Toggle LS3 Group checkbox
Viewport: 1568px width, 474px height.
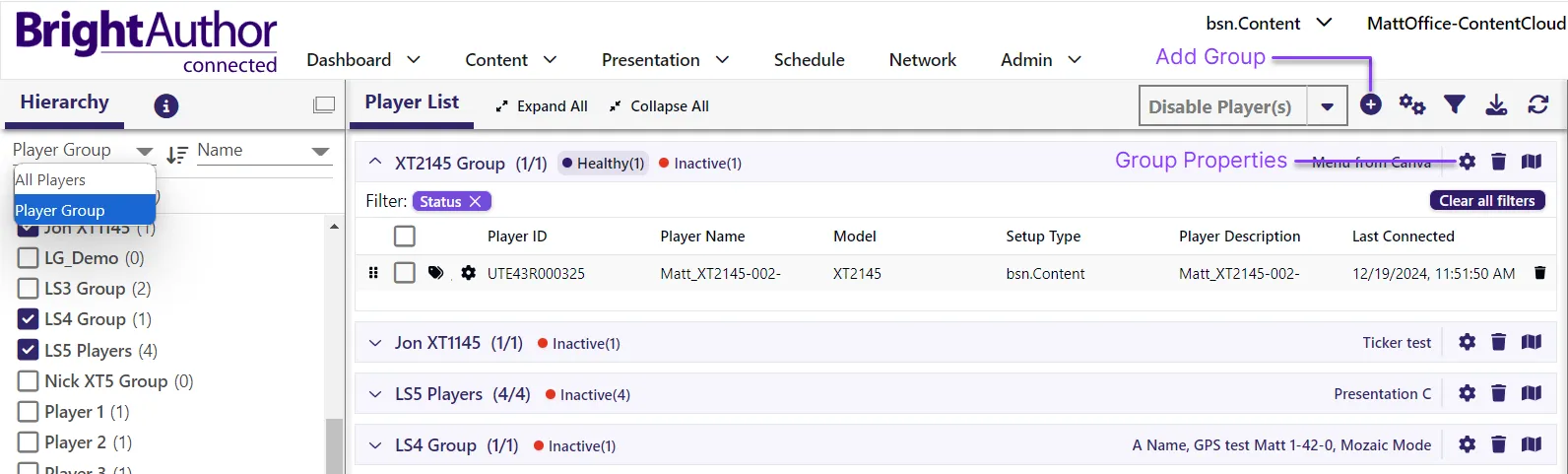point(29,289)
